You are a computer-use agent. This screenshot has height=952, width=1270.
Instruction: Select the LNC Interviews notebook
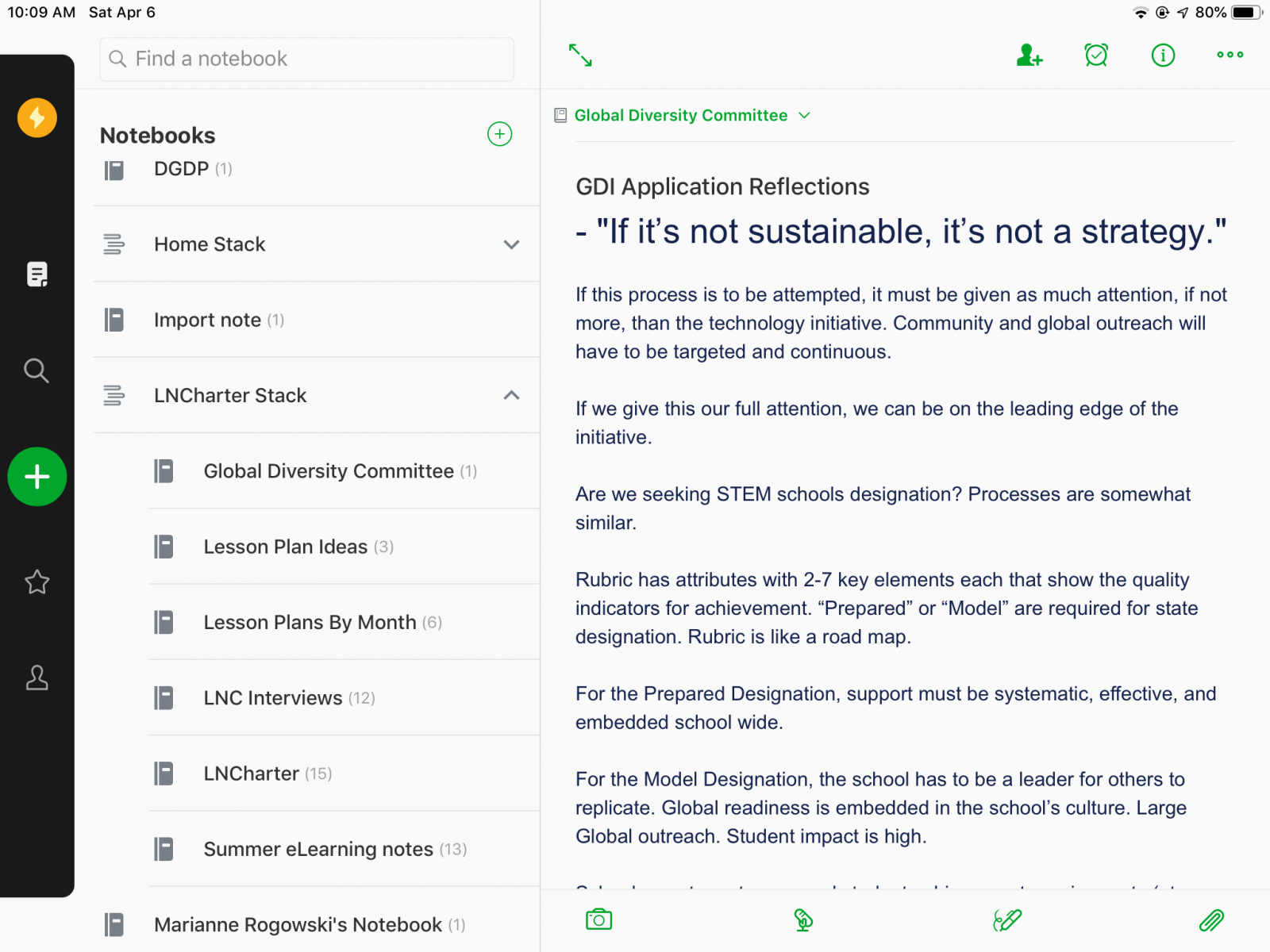point(273,698)
